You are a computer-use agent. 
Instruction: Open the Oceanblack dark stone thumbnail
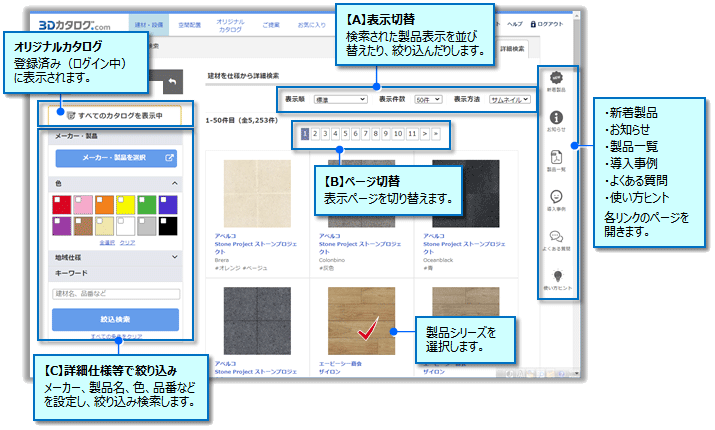pyautogui.click(x=466, y=193)
